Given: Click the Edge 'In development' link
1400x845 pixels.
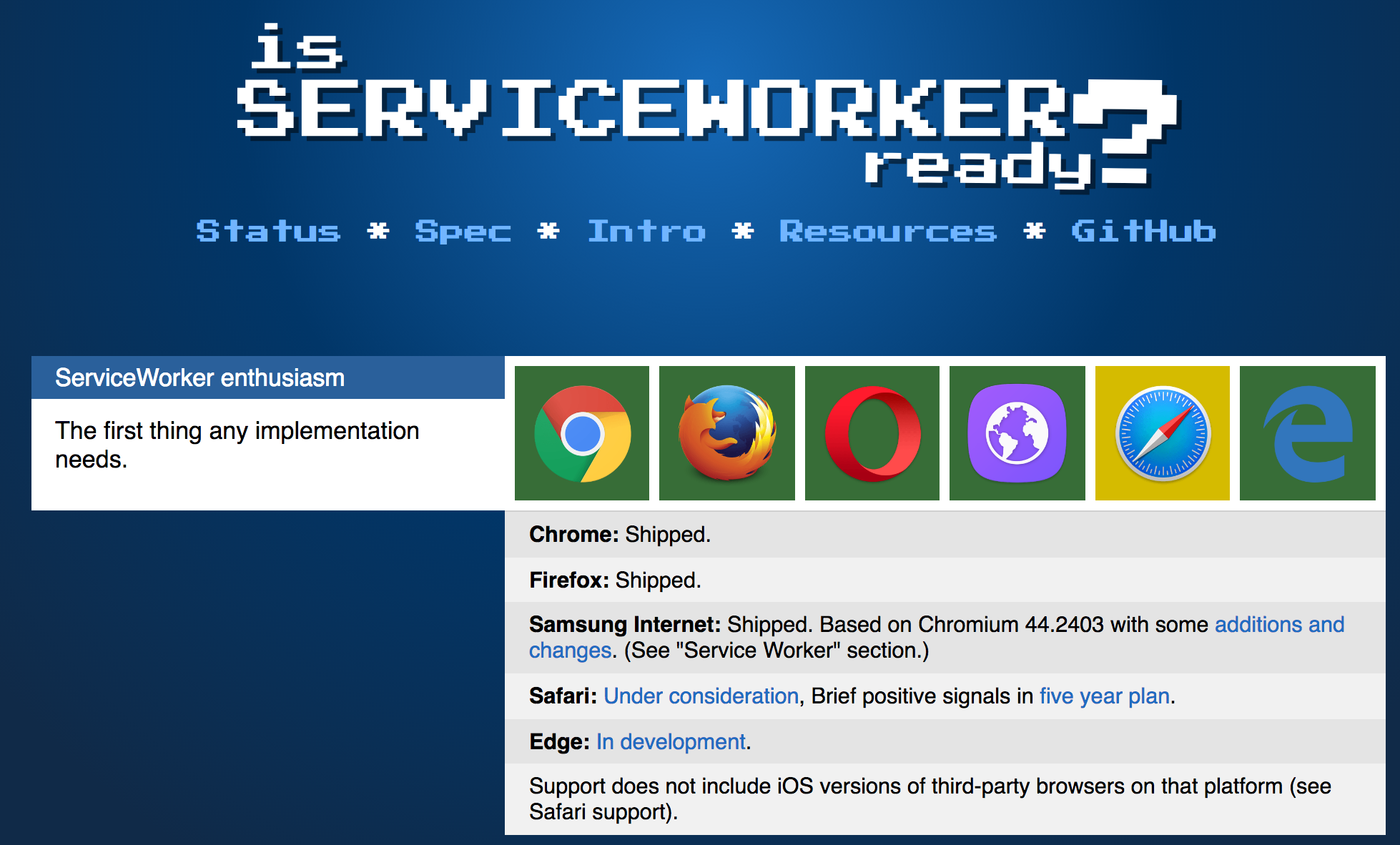Looking at the screenshot, I should (671, 742).
